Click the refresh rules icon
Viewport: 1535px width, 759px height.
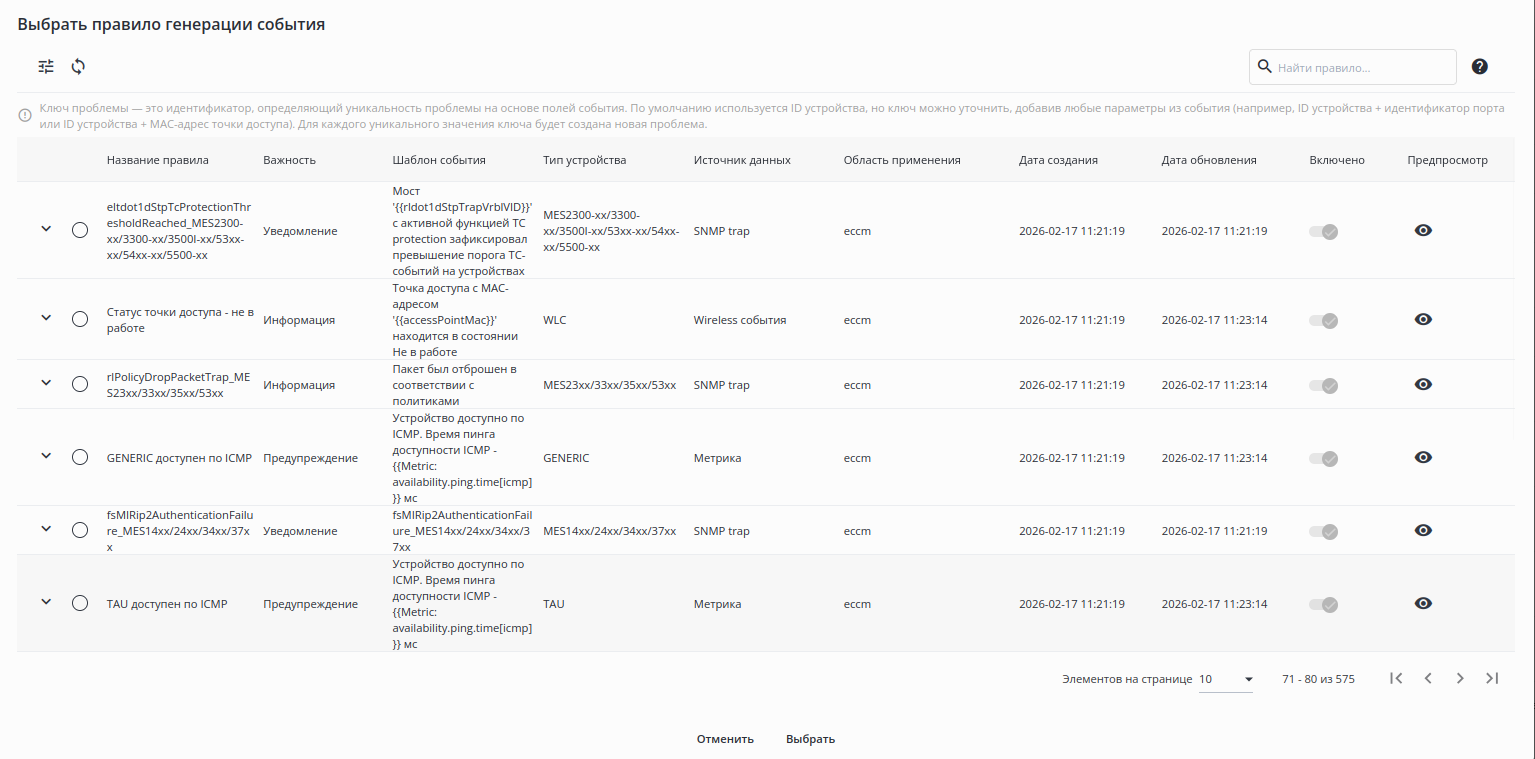78,67
